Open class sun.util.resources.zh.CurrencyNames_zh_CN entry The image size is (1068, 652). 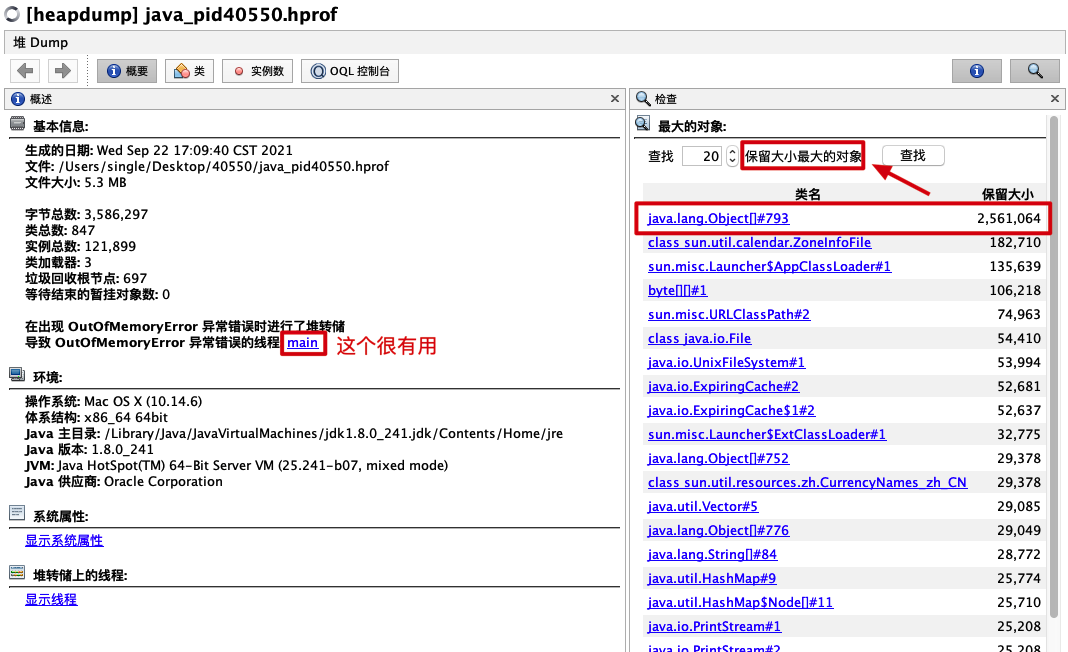[807, 482]
